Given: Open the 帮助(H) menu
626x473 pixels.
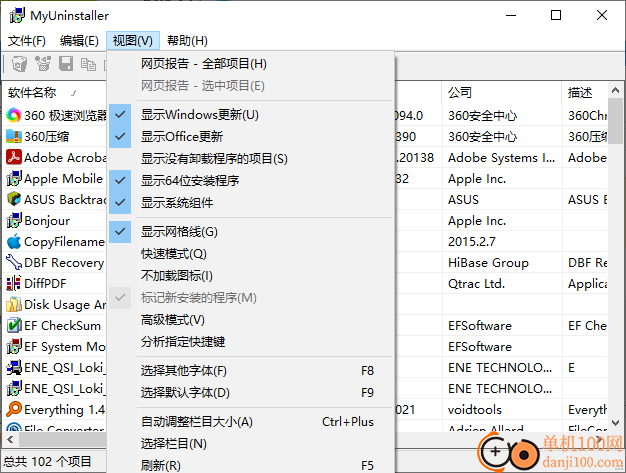Looking at the screenshot, I should pyautogui.click(x=187, y=41).
